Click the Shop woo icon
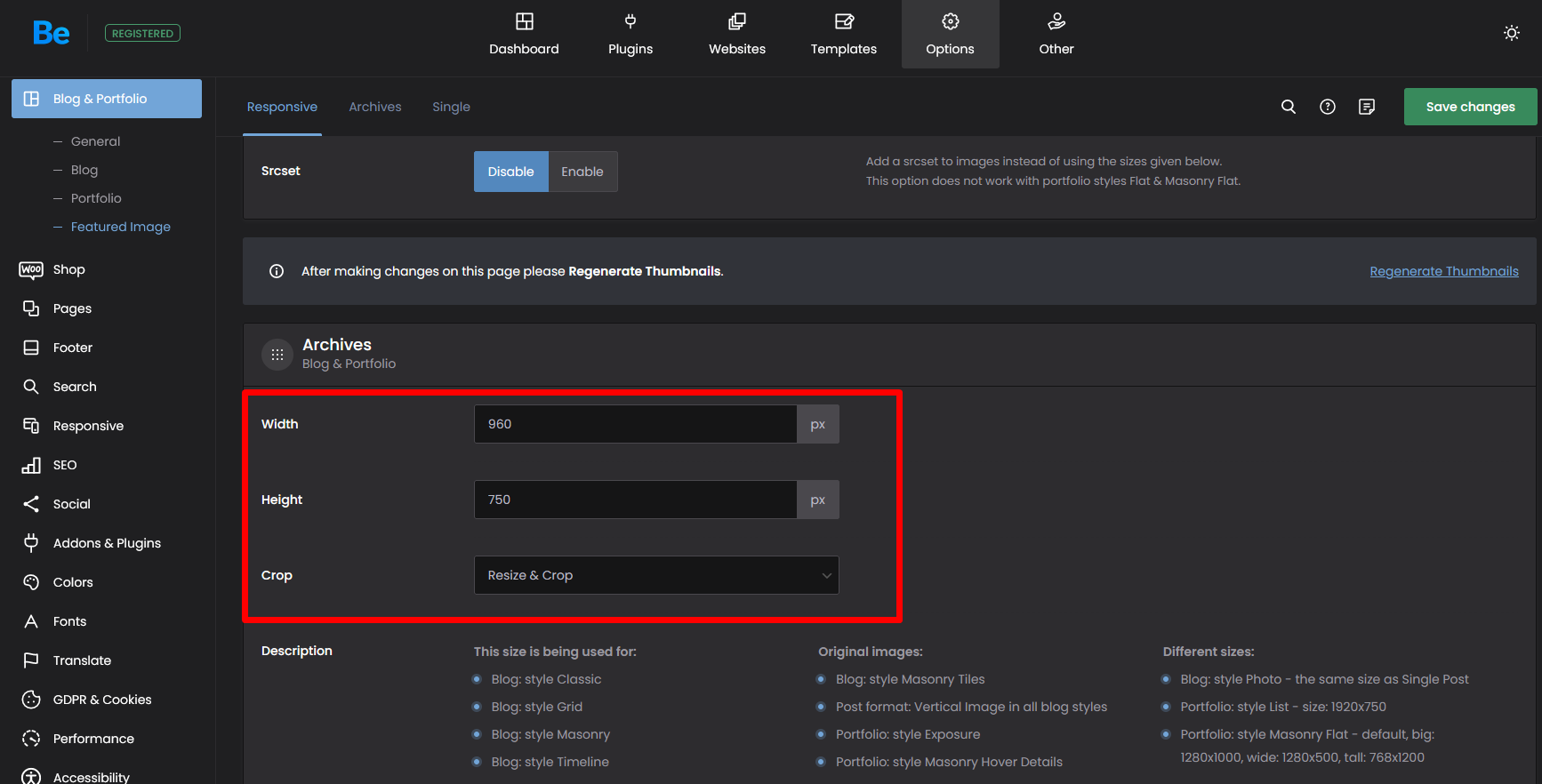1542x784 pixels. pos(31,269)
